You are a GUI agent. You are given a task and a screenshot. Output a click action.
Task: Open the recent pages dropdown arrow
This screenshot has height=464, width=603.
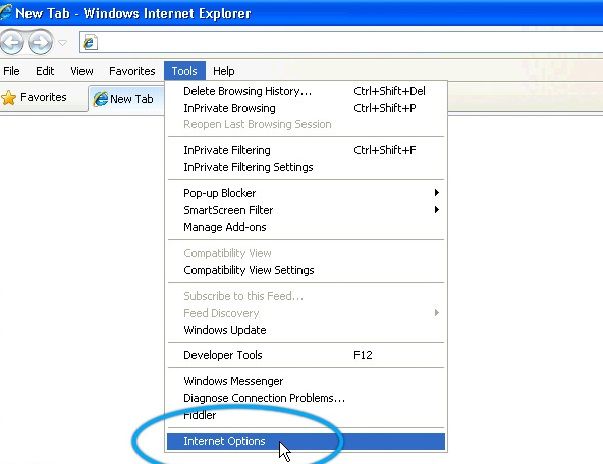pos(63,42)
